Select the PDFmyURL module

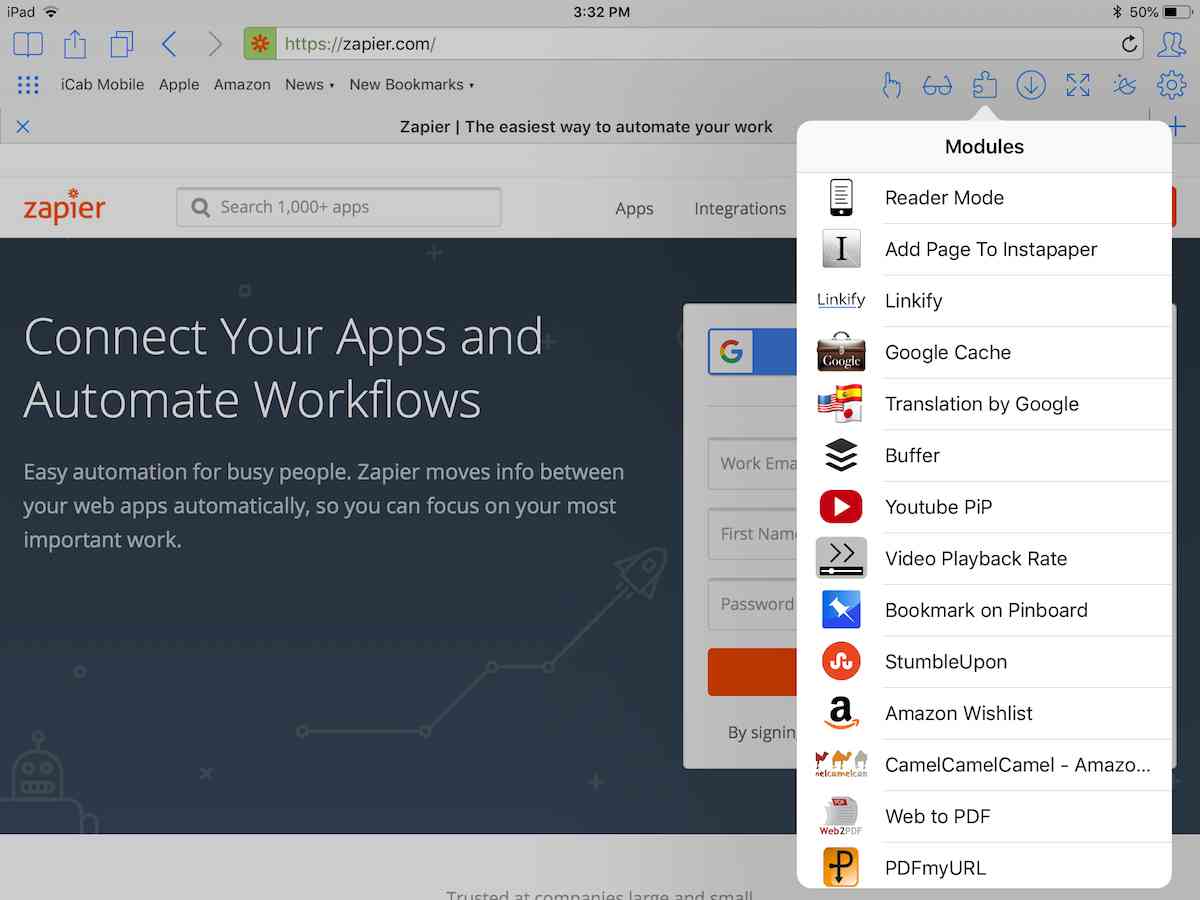(984, 866)
